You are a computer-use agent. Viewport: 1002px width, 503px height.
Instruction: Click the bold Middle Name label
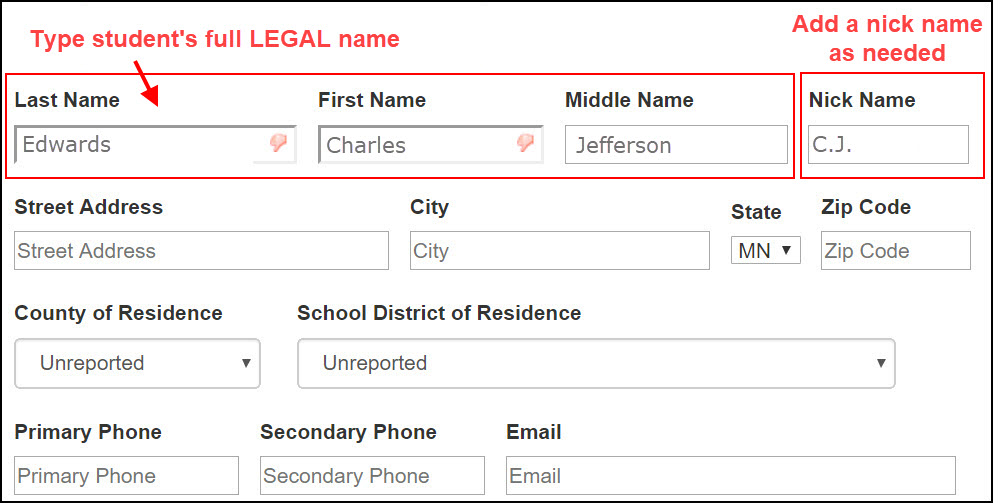coord(629,100)
